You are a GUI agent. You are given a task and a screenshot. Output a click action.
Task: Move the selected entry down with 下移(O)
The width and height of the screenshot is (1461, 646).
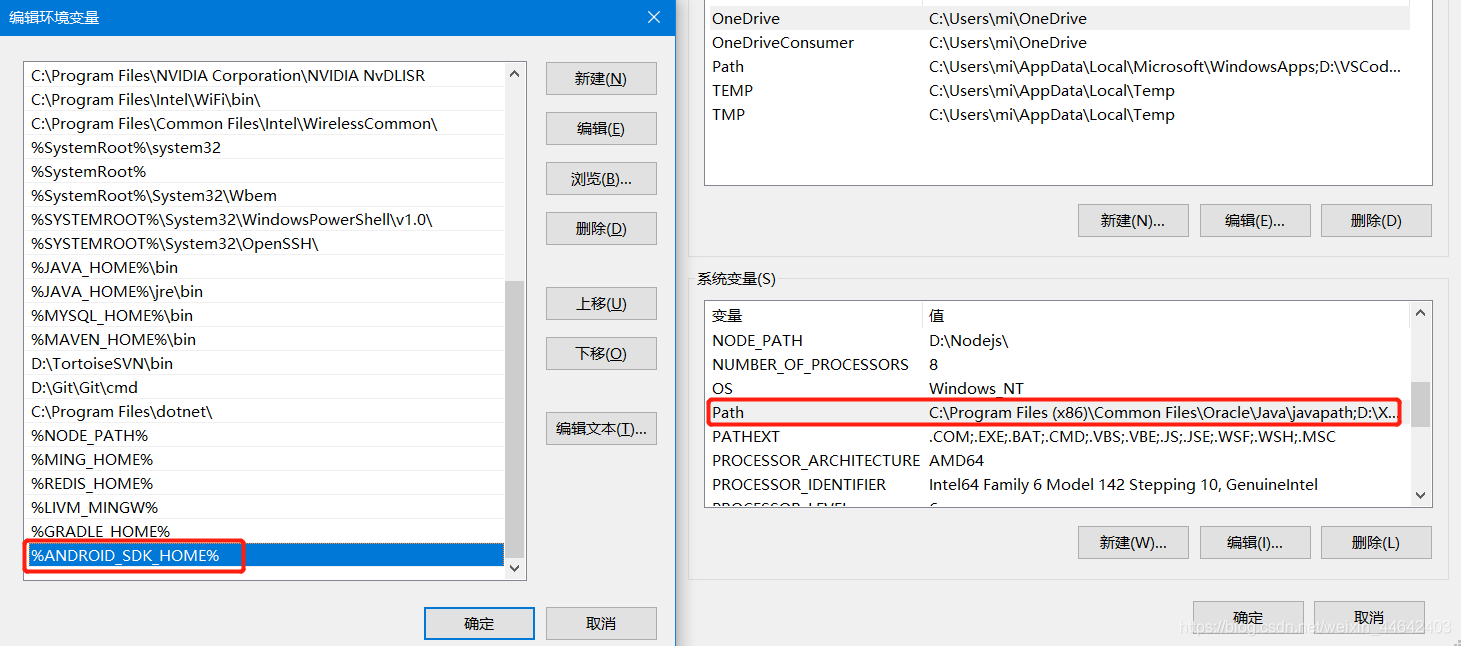coord(600,353)
